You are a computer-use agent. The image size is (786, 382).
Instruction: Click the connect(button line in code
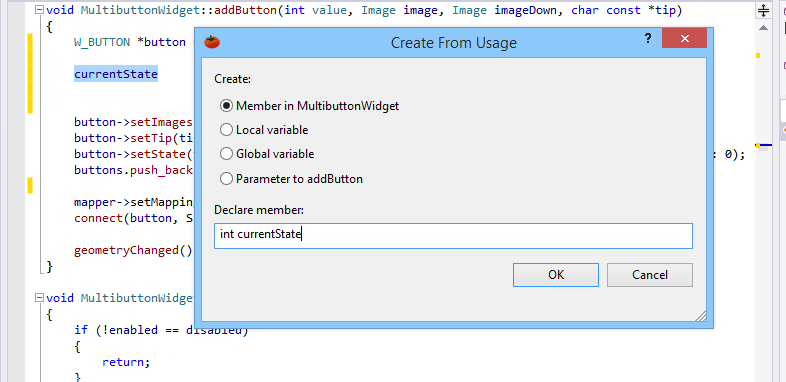133,218
